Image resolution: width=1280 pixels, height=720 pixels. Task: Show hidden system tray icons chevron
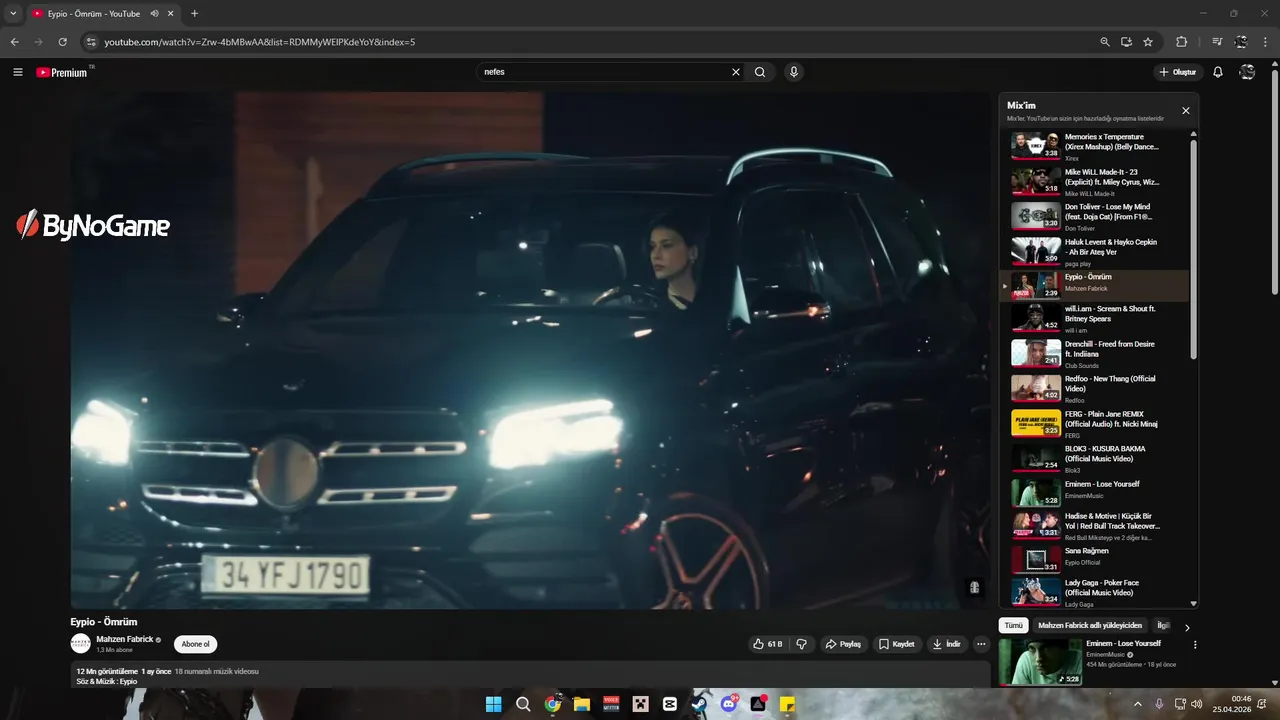1138,704
